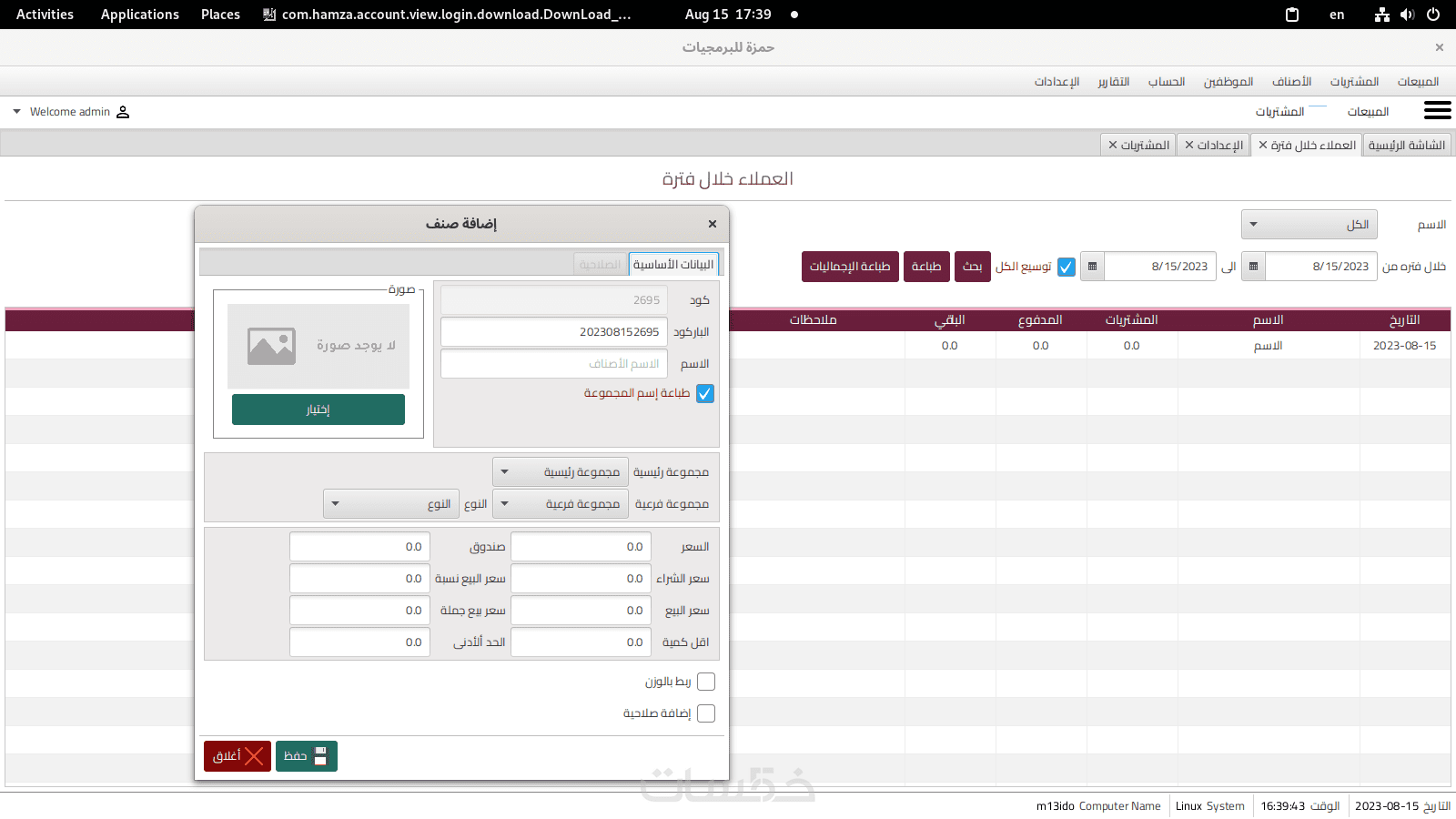Open the الإعدادات menu in menu bar
This screenshot has width=1456, height=819.
click(1057, 82)
